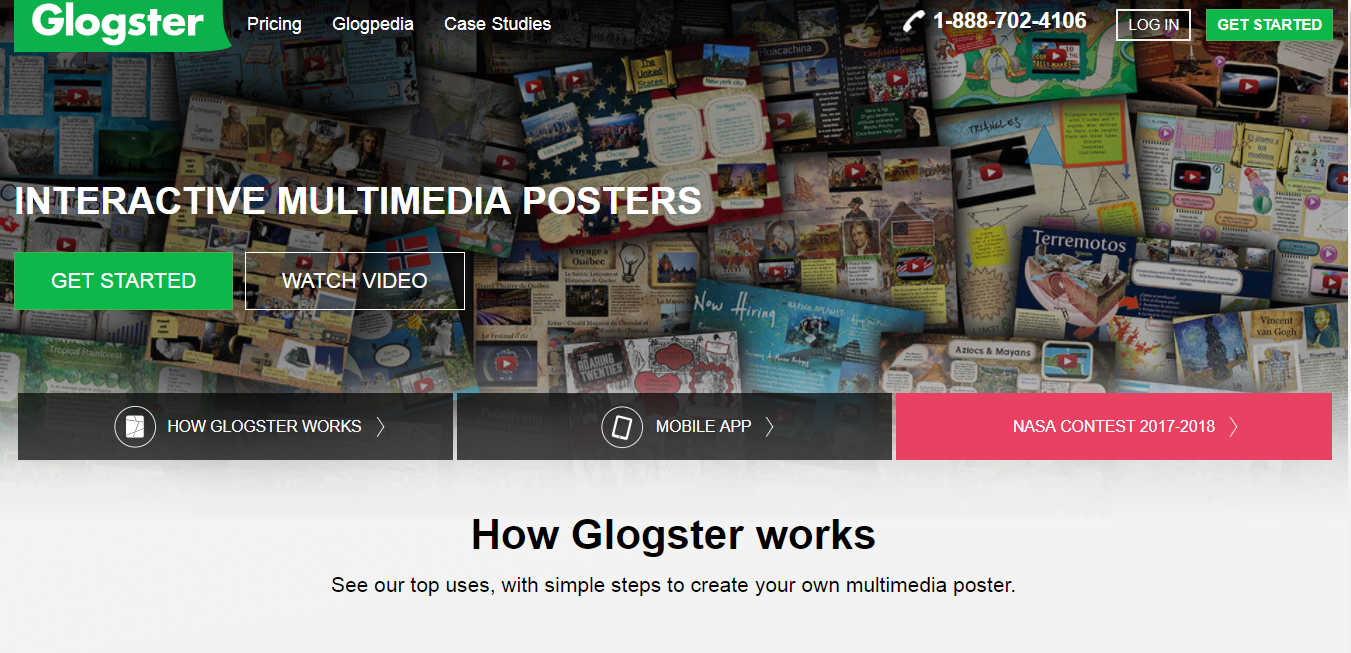Viewport: 1351px width, 653px height.
Task: Click the phone handset icon
Action: 914,21
